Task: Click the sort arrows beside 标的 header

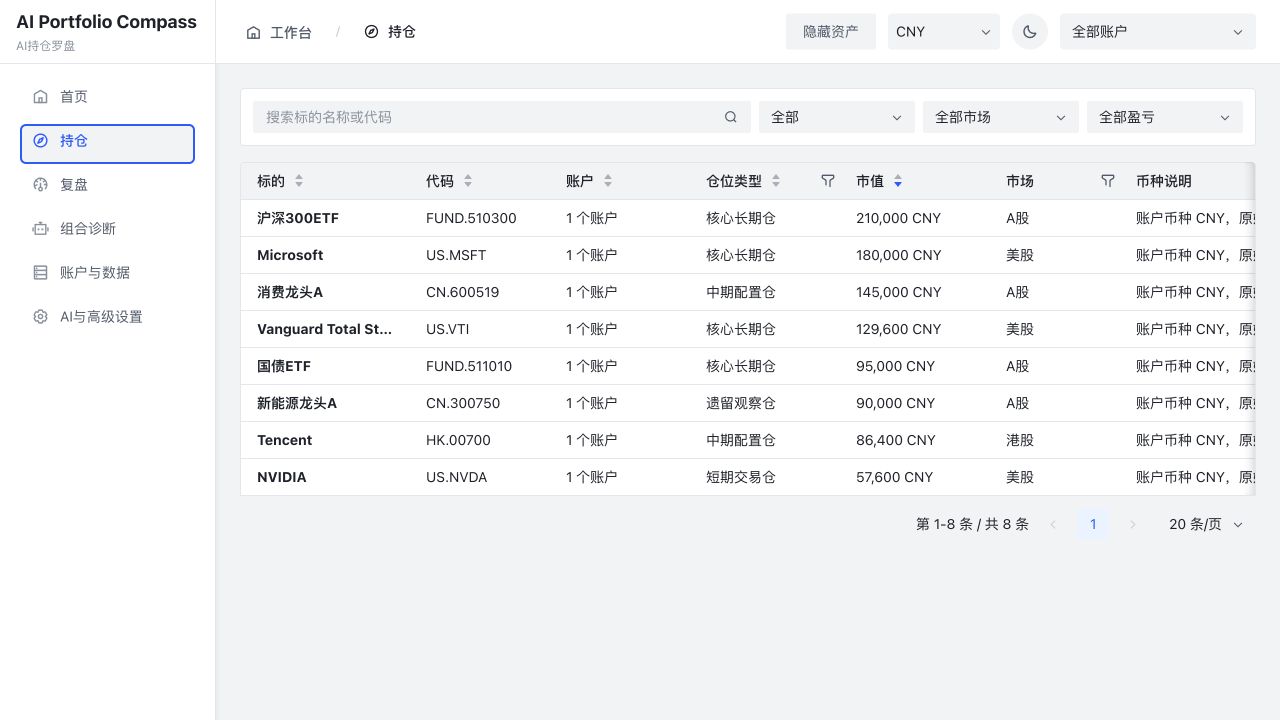Action: pyautogui.click(x=299, y=181)
